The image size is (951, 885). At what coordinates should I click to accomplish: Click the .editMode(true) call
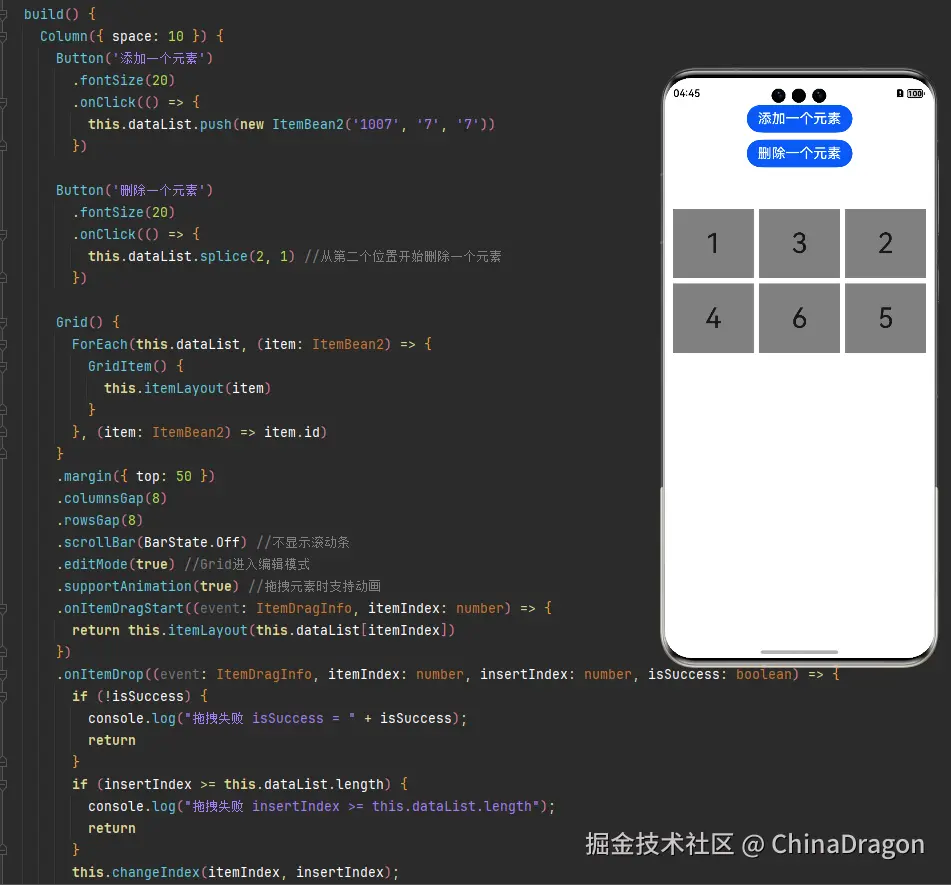pos(116,565)
